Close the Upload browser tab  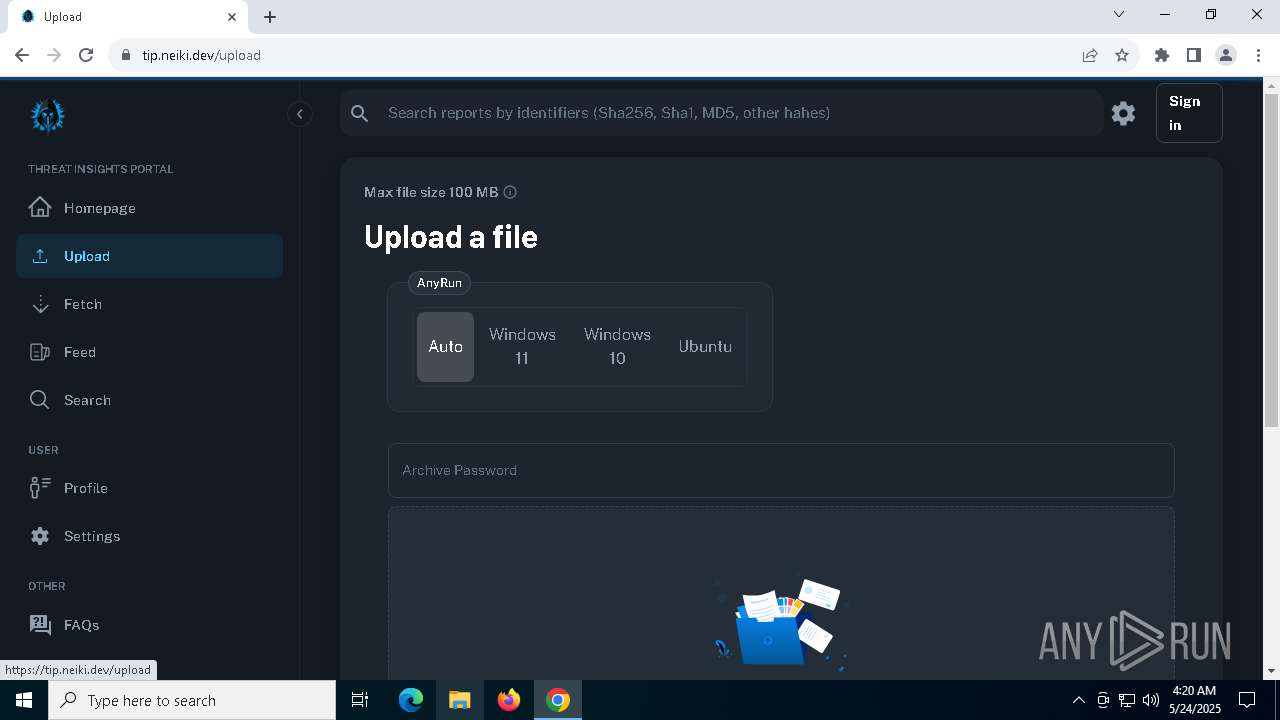(x=232, y=17)
